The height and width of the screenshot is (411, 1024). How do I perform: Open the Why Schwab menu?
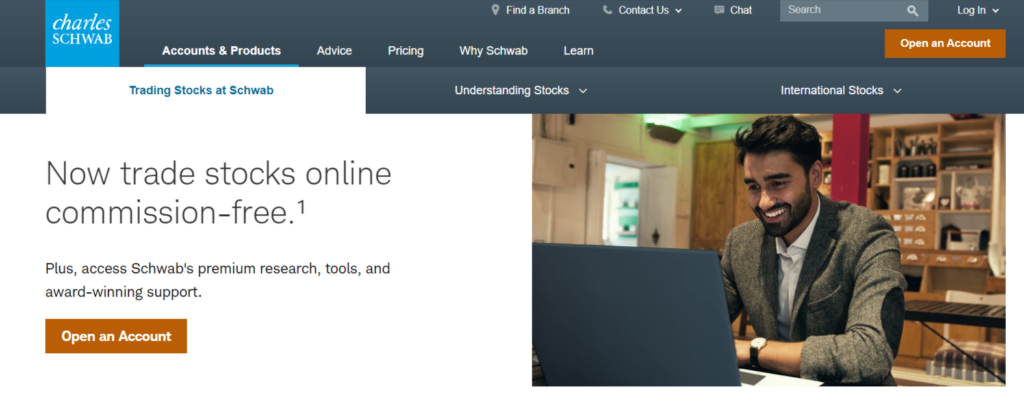pyautogui.click(x=493, y=50)
